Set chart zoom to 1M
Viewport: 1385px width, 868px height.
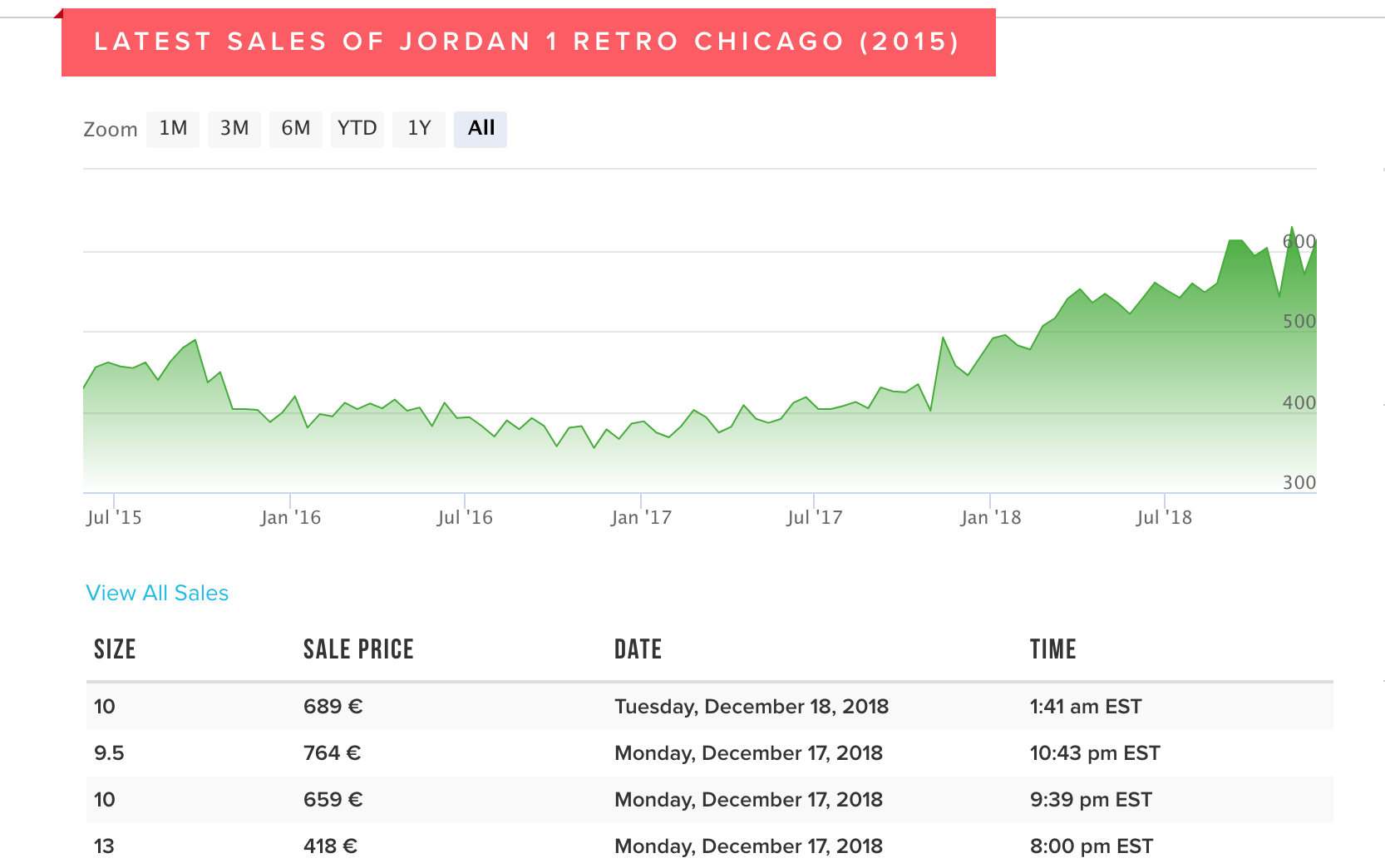click(x=173, y=129)
